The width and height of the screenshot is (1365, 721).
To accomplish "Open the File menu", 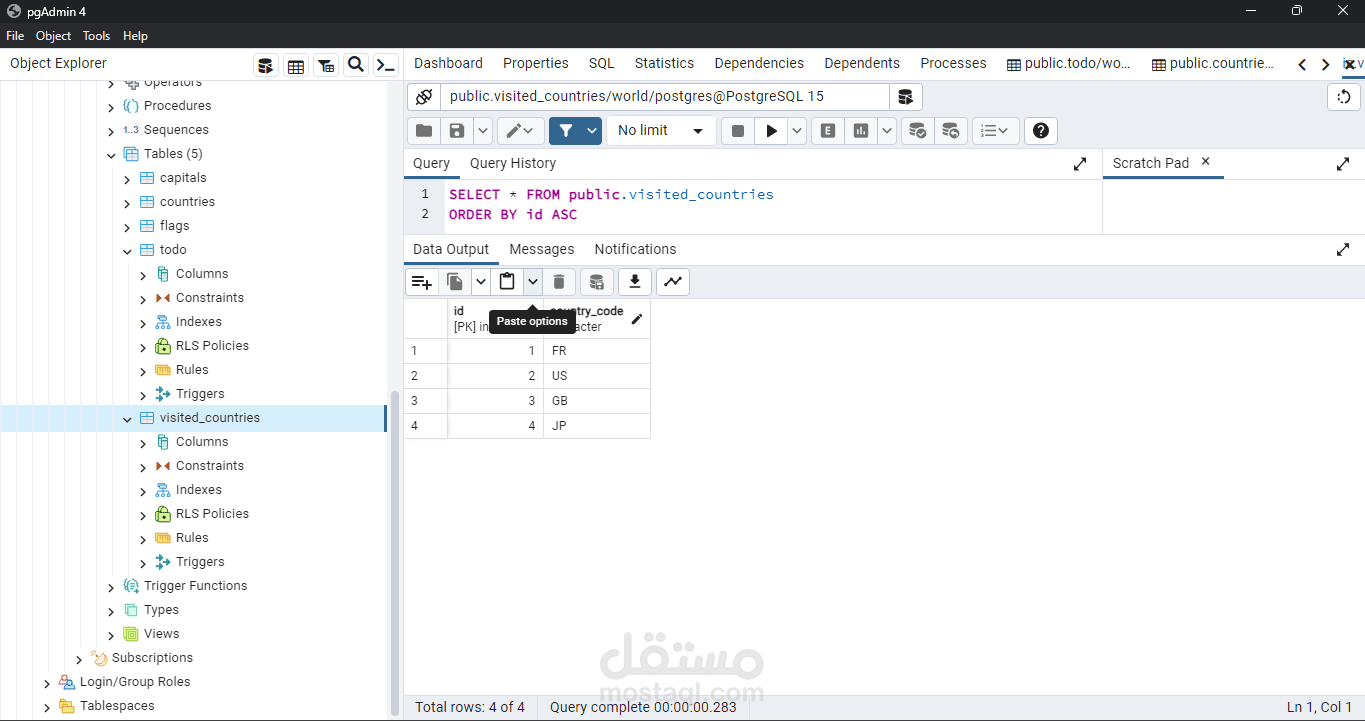I will [15, 35].
